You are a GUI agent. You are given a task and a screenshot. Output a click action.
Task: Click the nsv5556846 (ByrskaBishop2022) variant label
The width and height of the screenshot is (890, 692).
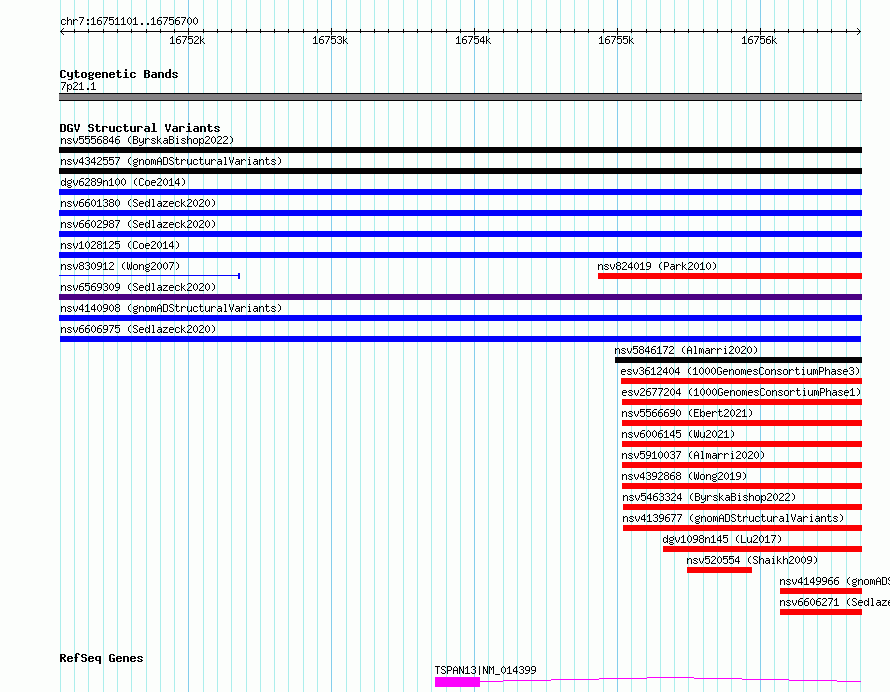[147, 140]
